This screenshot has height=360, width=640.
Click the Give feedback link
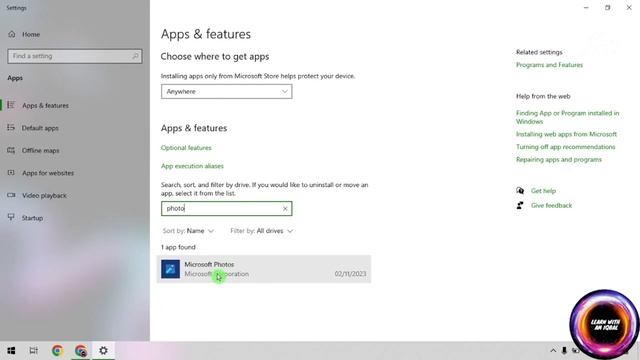tap(551, 205)
